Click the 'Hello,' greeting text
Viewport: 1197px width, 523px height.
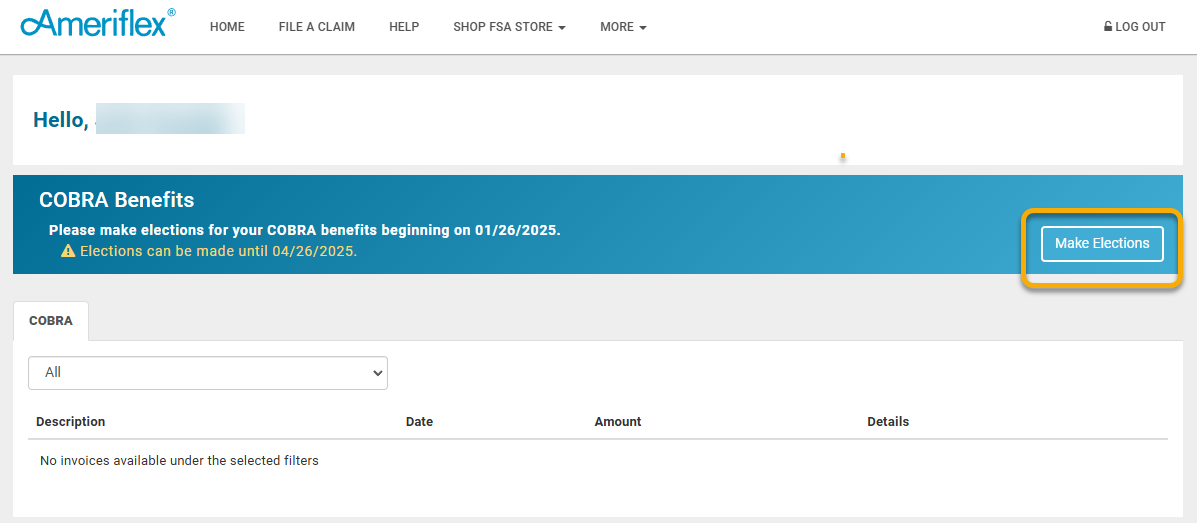click(61, 120)
